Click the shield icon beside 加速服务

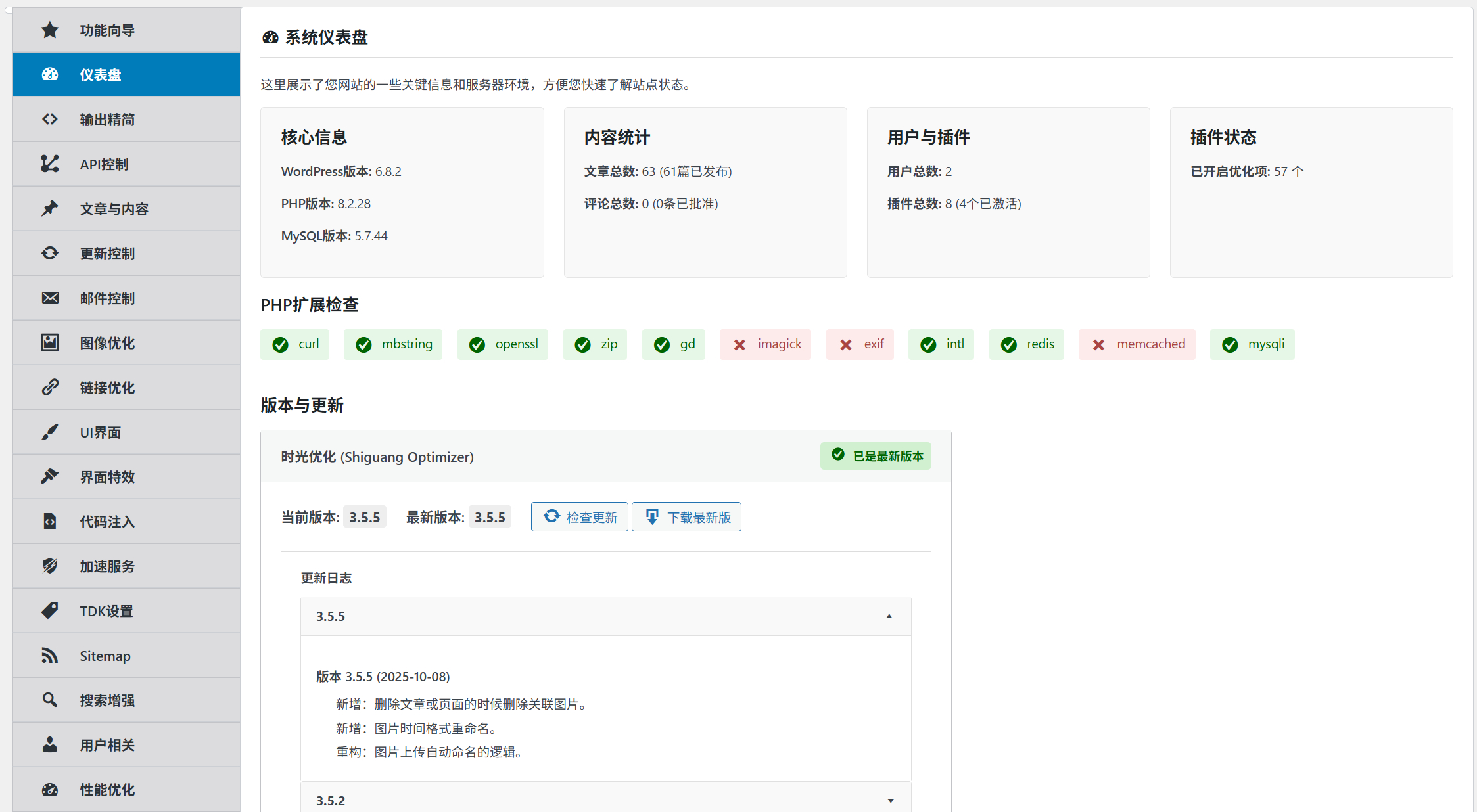click(x=50, y=566)
